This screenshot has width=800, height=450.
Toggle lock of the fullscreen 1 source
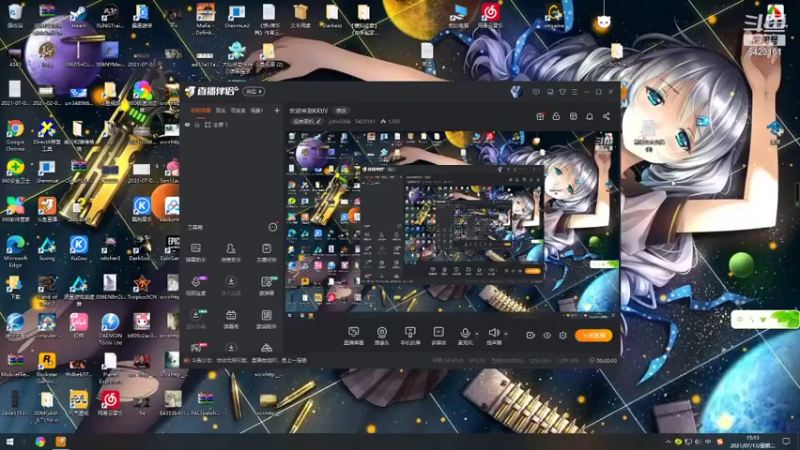(x=197, y=125)
